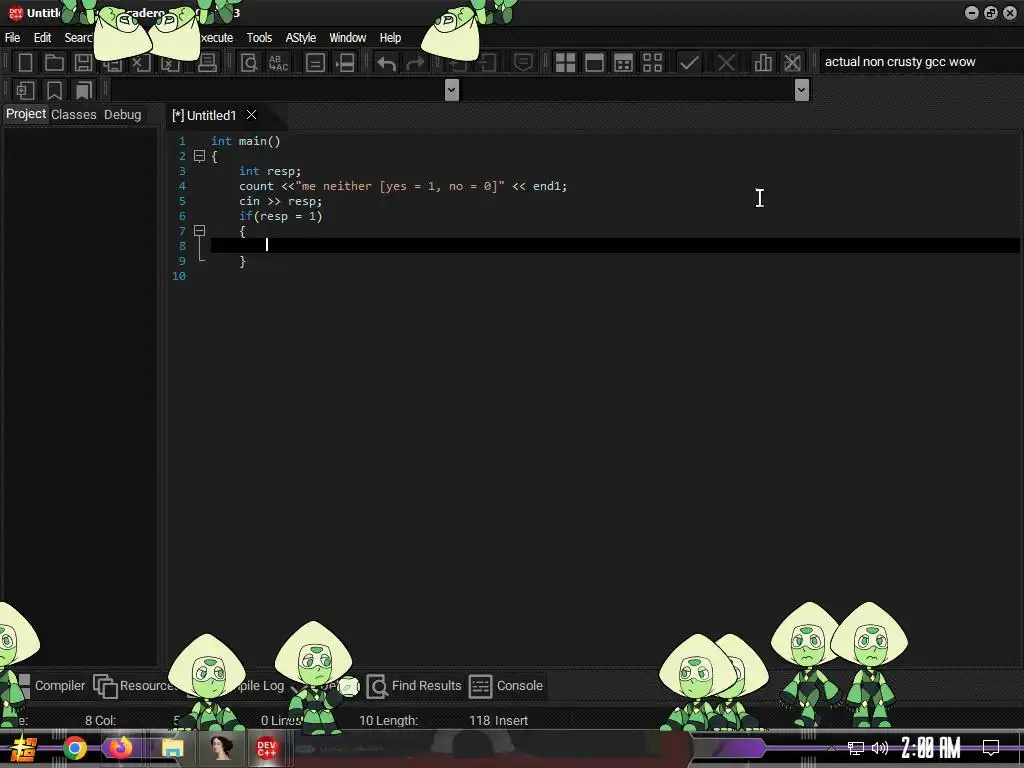Undo the last edit
This screenshot has height=768, width=1024.
[x=387, y=63]
